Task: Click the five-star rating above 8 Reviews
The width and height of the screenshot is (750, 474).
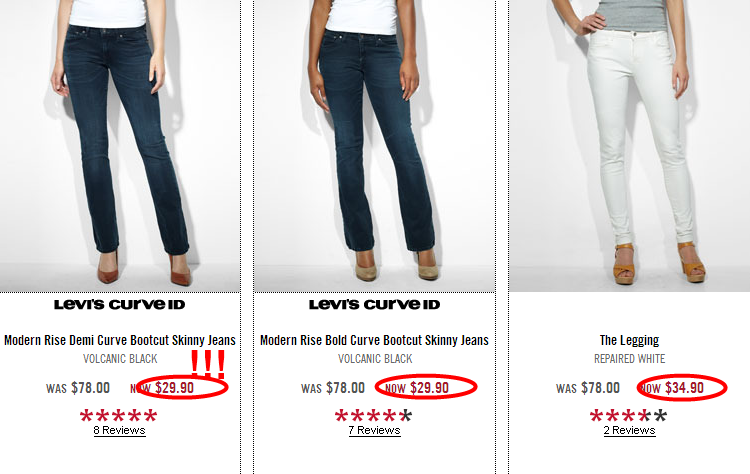Action: pyautogui.click(x=119, y=415)
